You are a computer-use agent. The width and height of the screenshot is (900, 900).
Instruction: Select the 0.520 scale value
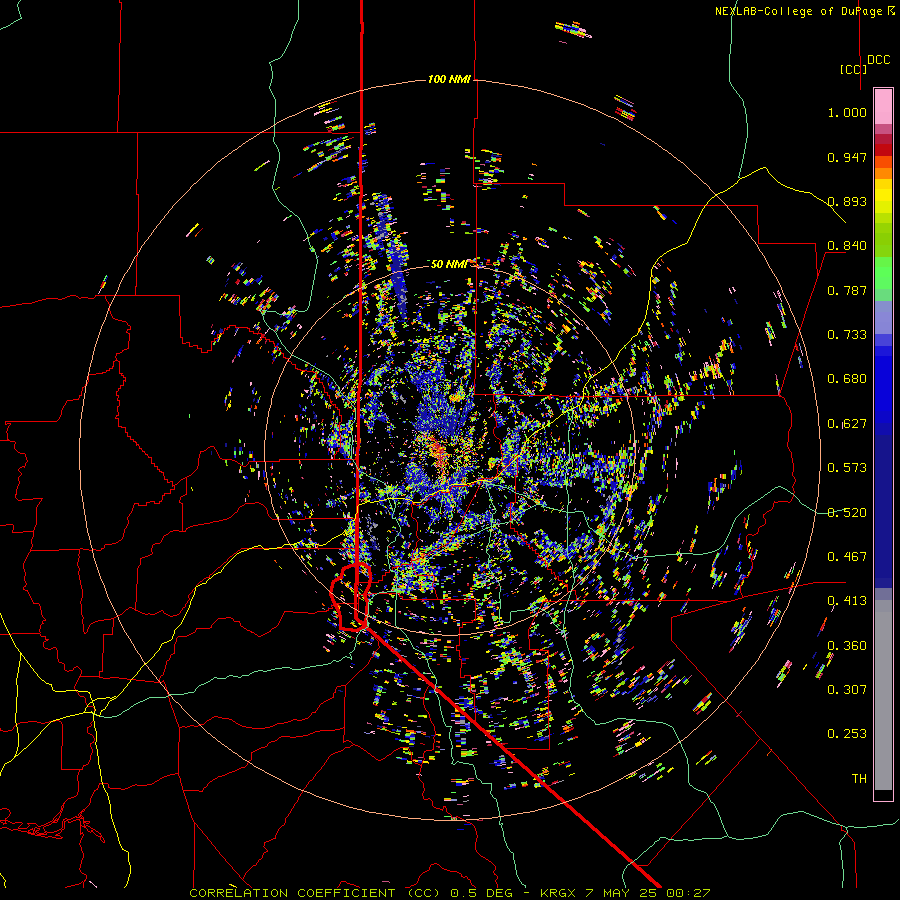pyautogui.click(x=847, y=513)
